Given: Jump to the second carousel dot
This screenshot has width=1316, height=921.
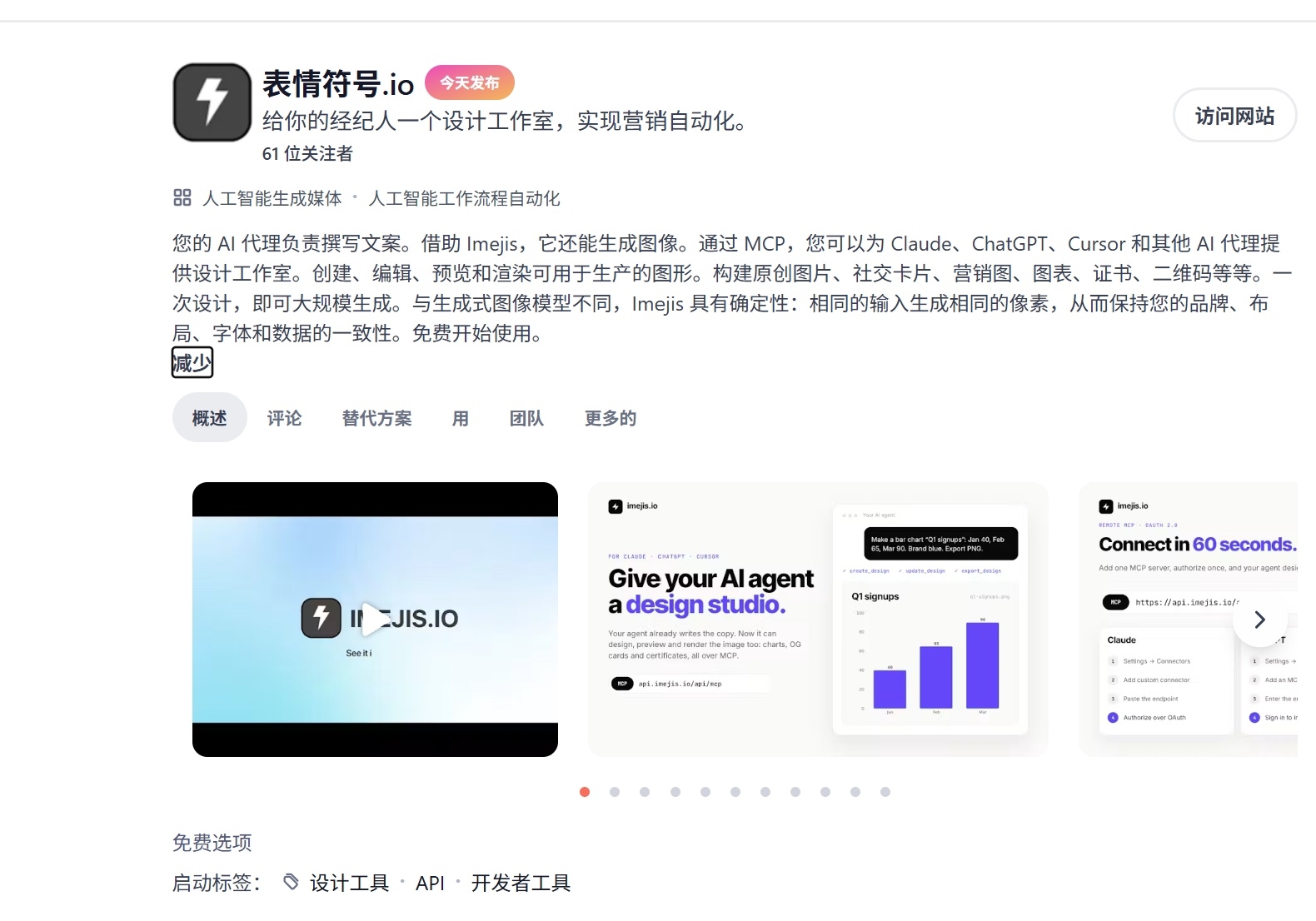Looking at the screenshot, I should point(615,792).
